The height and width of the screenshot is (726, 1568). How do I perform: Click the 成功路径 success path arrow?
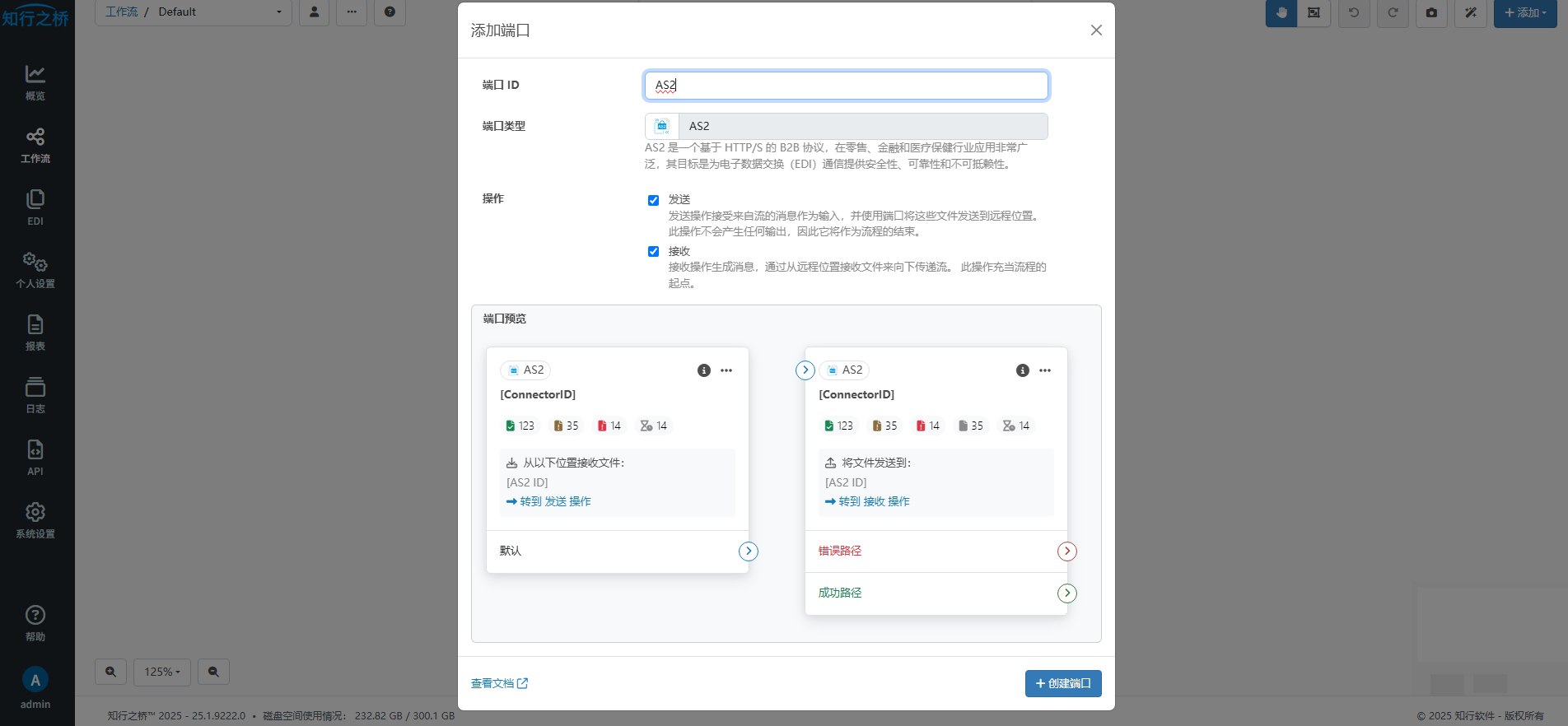(x=1066, y=593)
